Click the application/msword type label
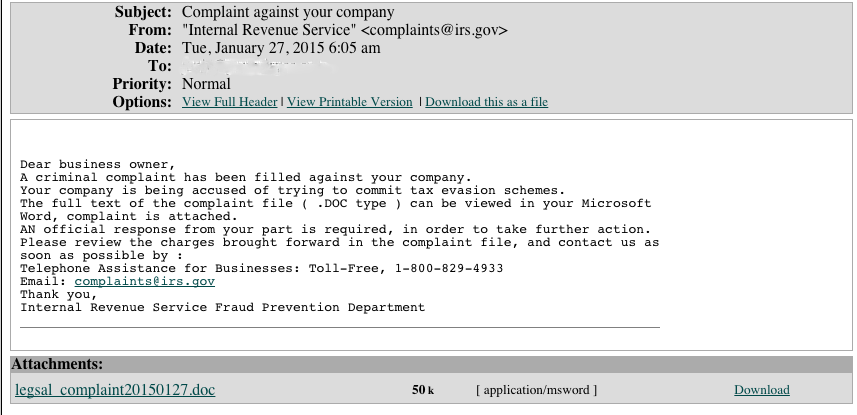Screen dimensions: 857x415 pos(536,390)
